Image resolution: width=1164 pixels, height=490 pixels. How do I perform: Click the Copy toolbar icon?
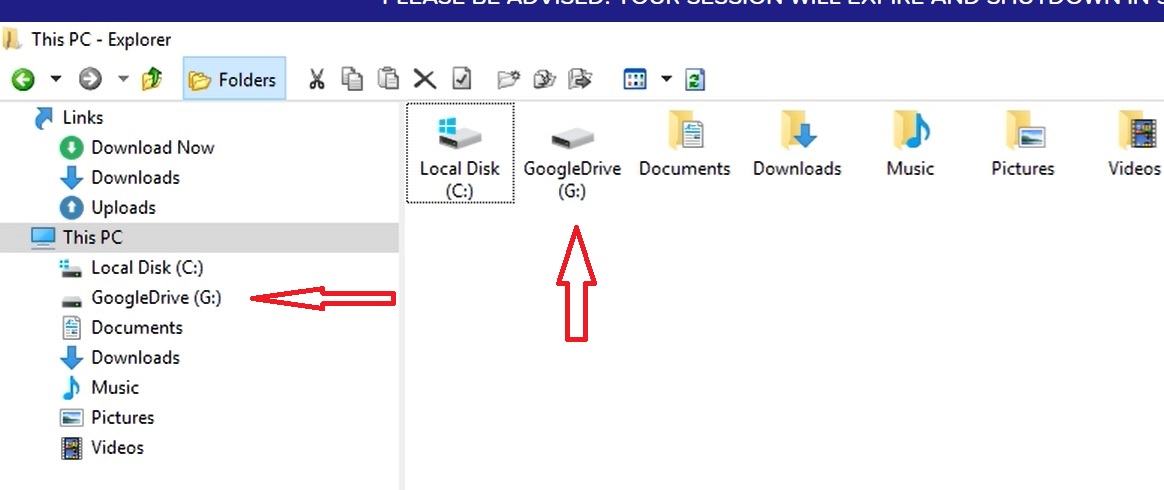coord(352,79)
